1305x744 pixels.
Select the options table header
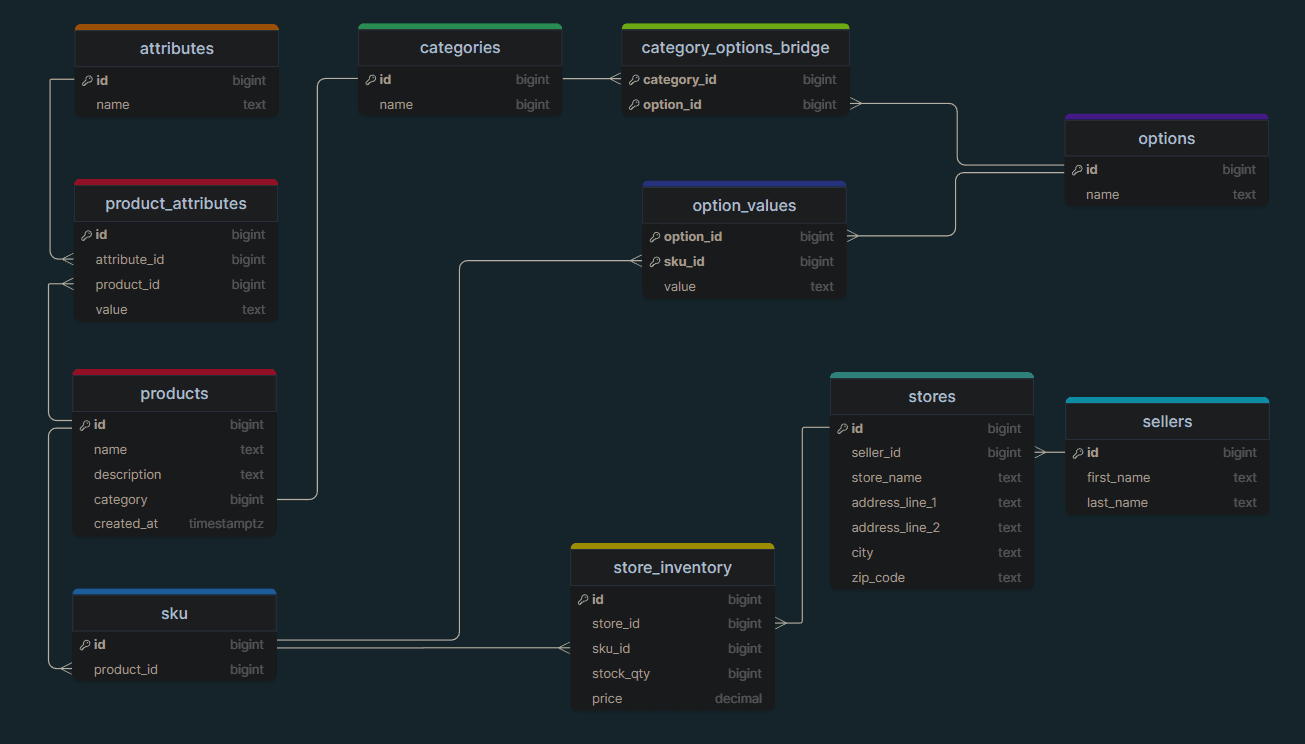(x=1167, y=139)
